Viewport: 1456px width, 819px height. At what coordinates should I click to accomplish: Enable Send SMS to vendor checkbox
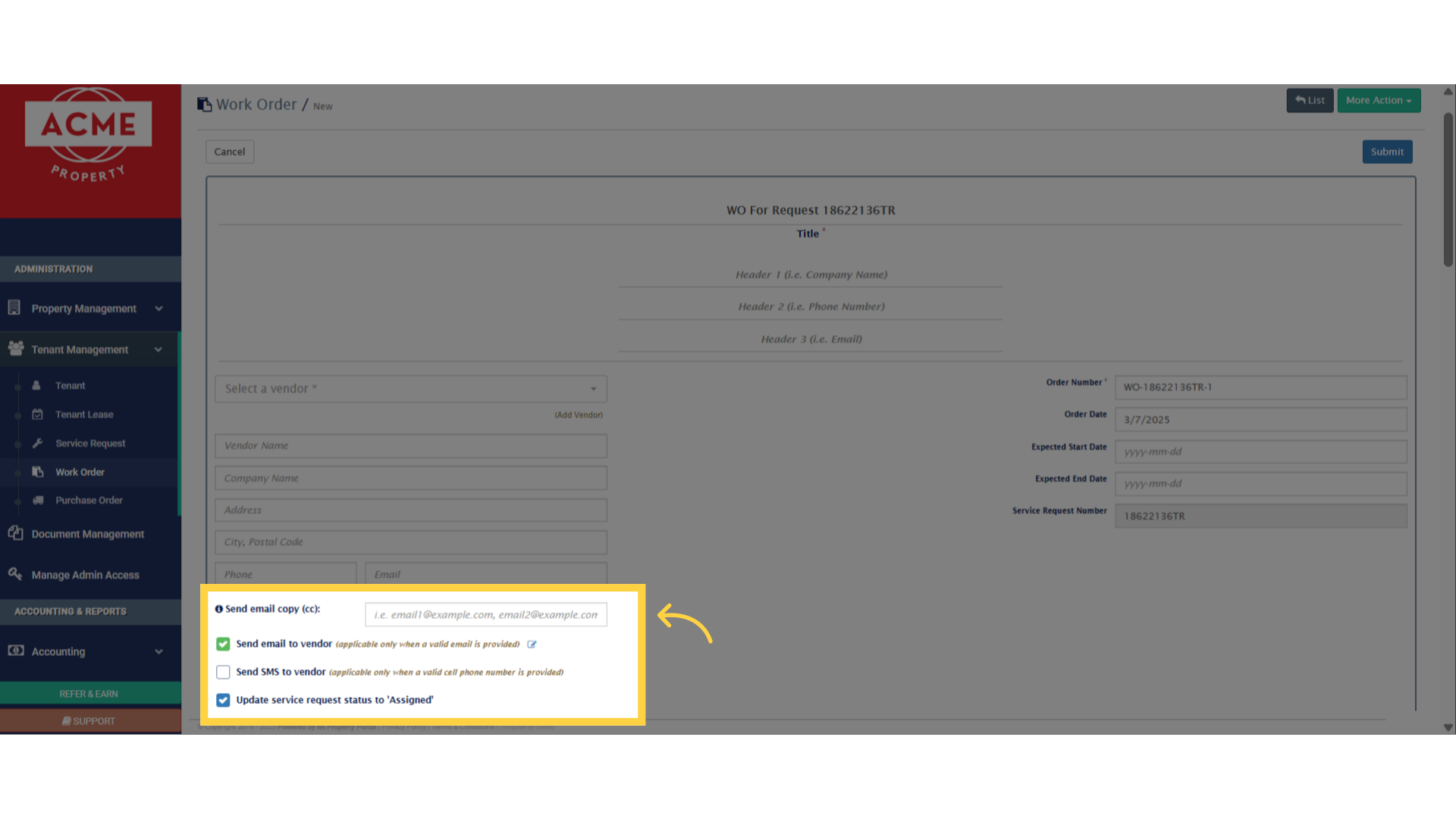point(223,672)
